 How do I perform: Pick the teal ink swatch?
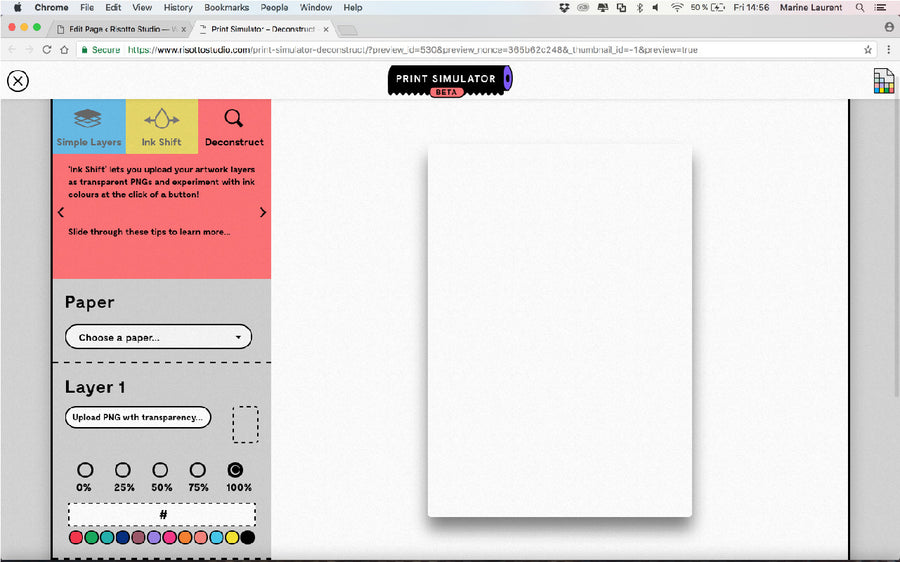107,537
